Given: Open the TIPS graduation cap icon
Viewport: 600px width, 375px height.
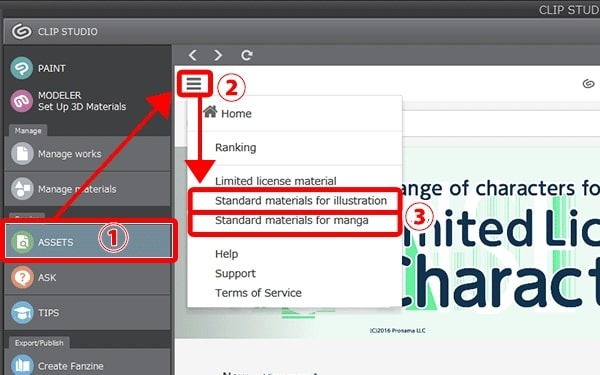Looking at the screenshot, I should coord(22,313).
